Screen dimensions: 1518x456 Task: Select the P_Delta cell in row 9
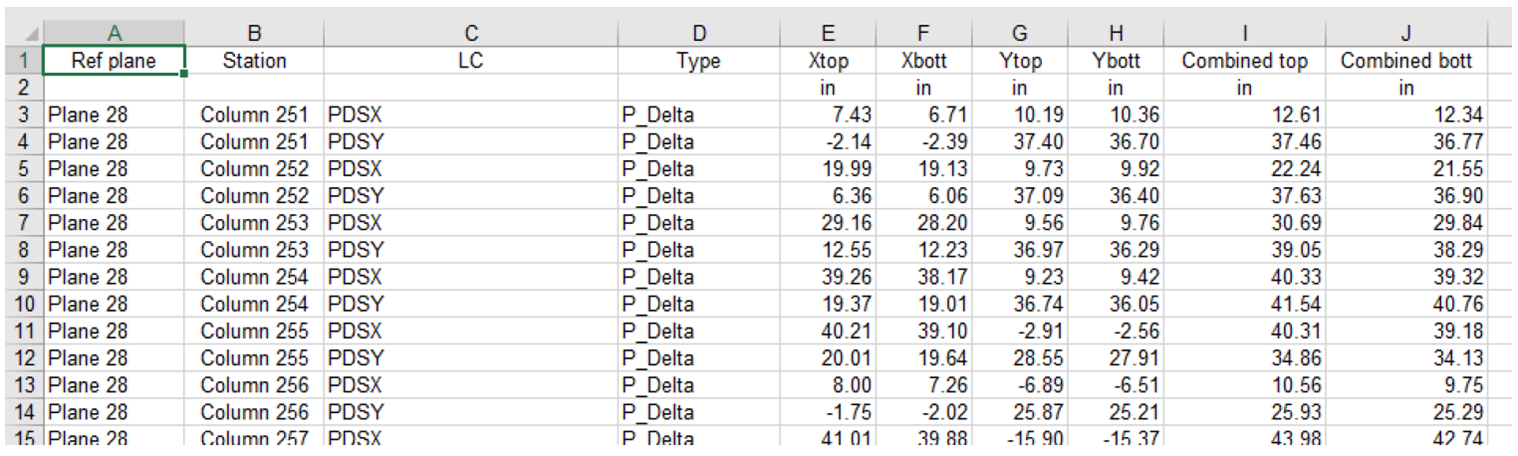(x=658, y=277)
